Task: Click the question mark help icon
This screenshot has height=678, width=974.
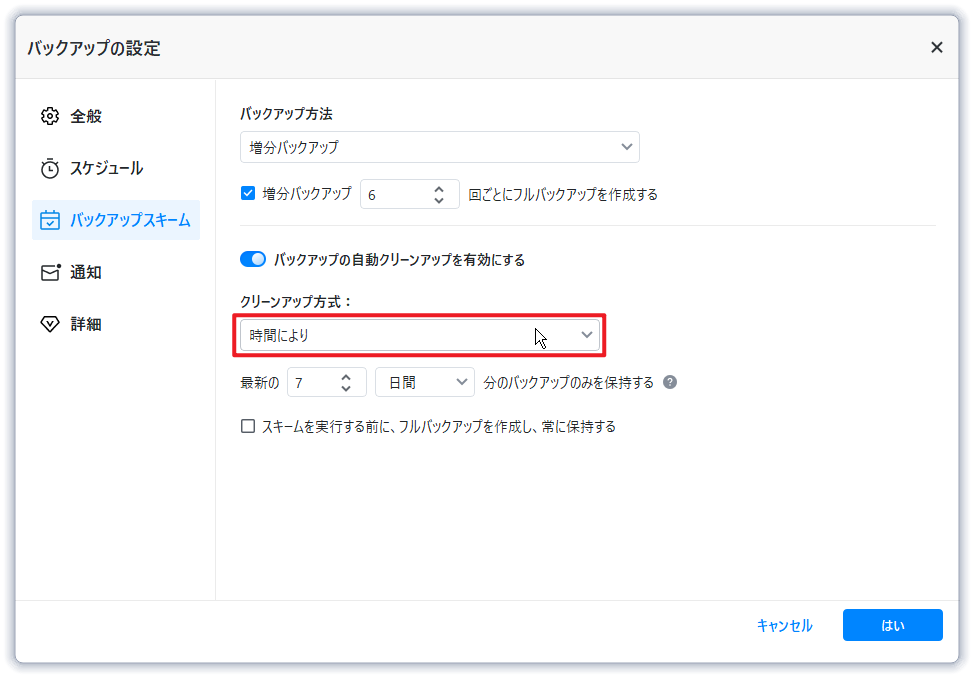Action: tap(670, 382)
